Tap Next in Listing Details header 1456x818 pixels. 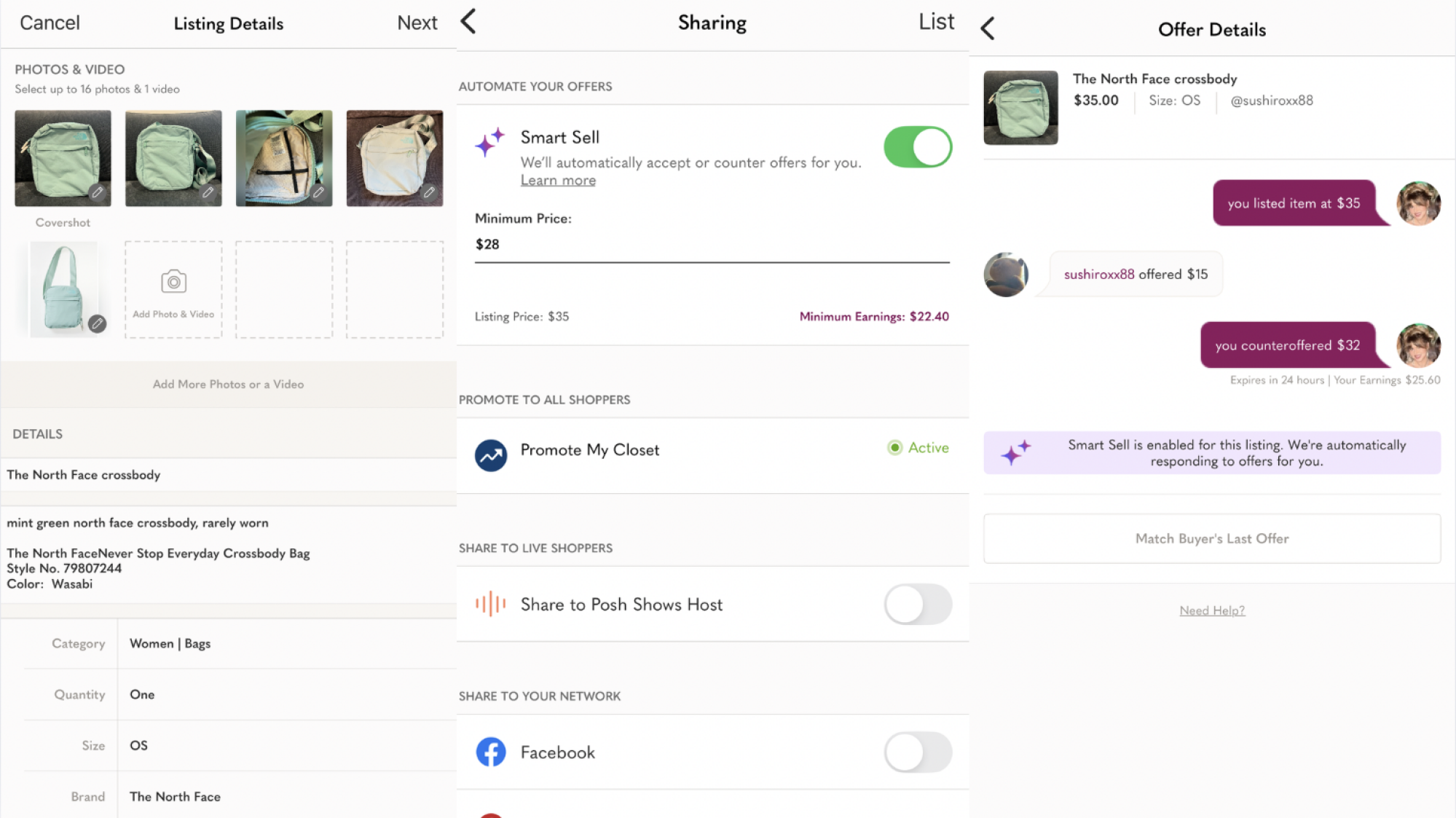[417, 23]
